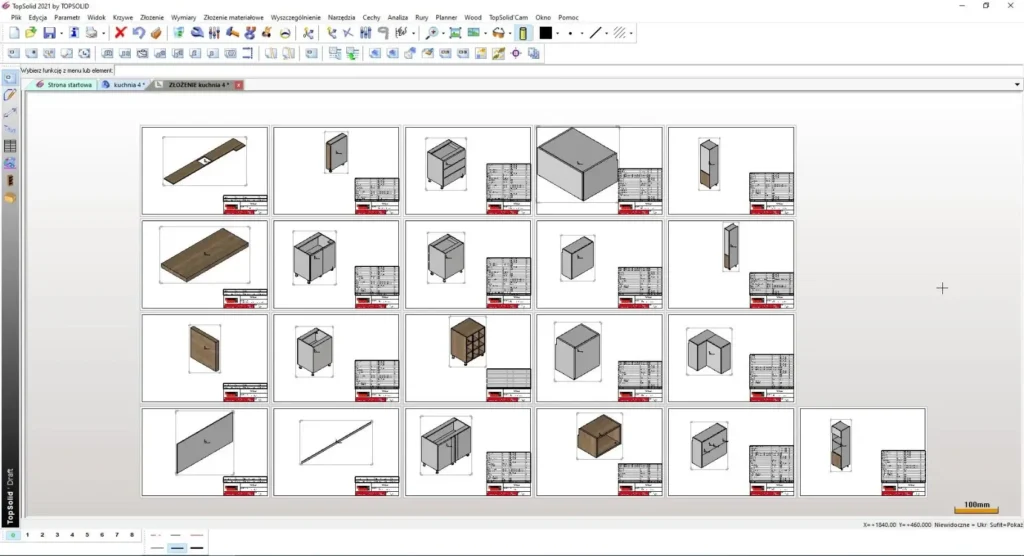Open the line style dropdown with diagonal line

pyautogui.click(x=596, y=33)
